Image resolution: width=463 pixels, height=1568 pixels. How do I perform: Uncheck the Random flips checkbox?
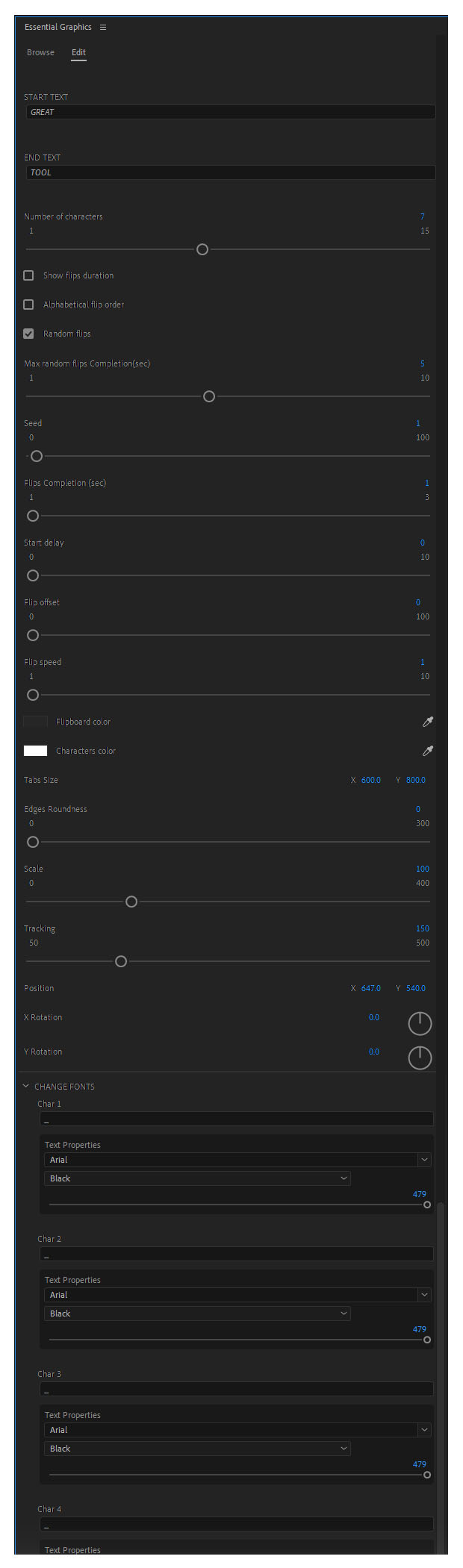[x=28, y=334]
